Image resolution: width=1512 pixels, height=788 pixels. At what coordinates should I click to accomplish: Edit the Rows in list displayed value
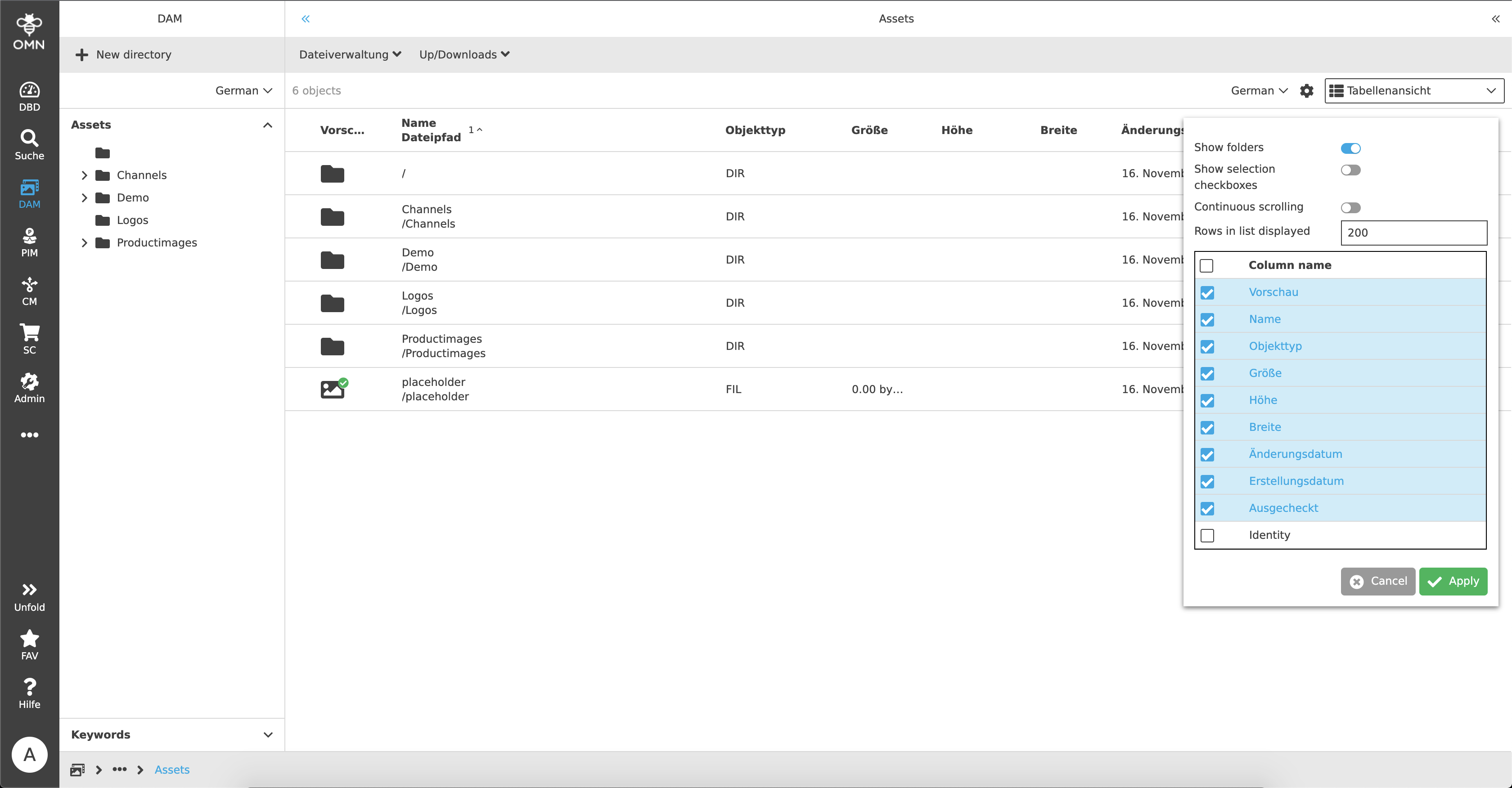pyautogui.click(x=1414, y=233)
